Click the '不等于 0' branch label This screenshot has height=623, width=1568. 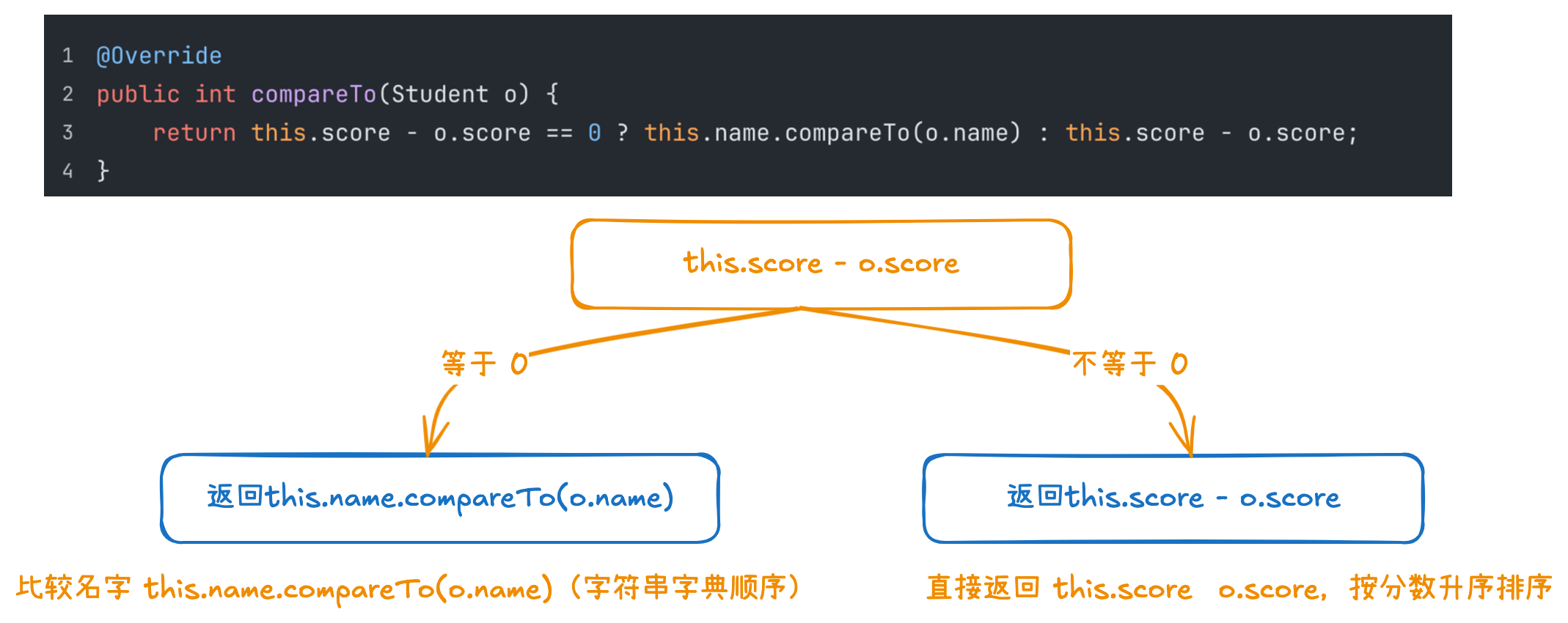pyautogui.click(x=1130, y=364)
